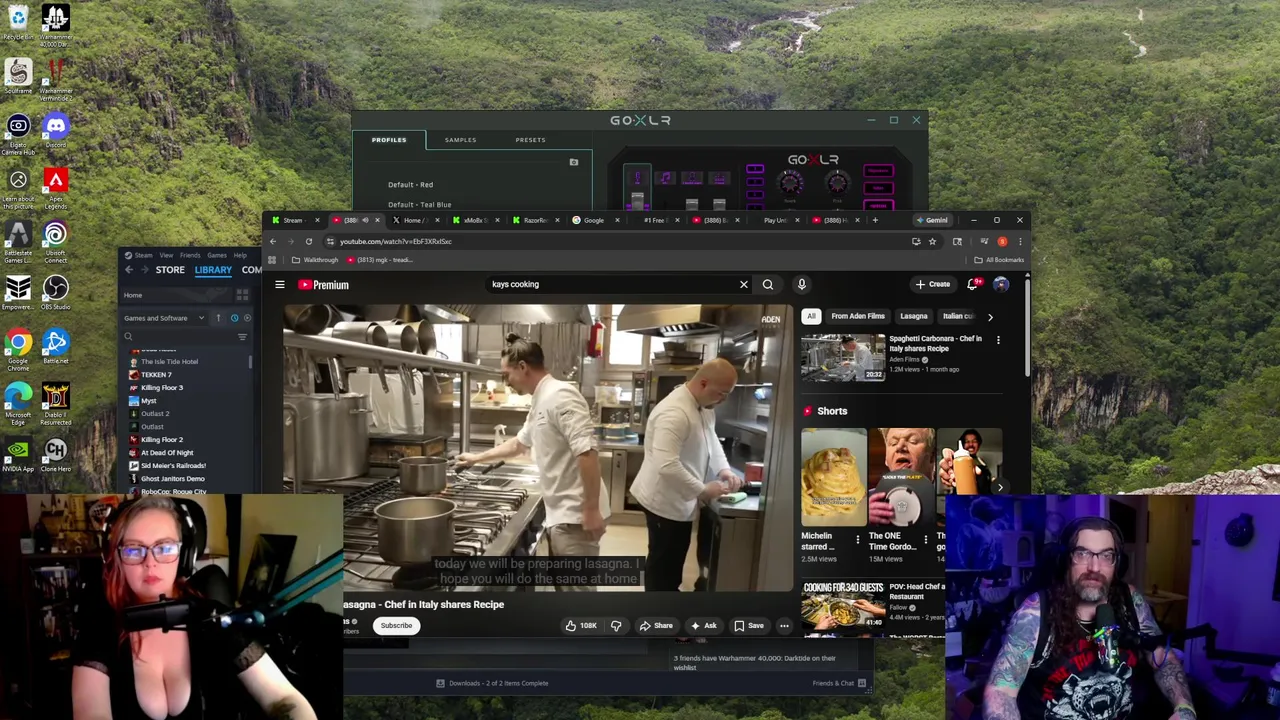The height and width of the screenshot is (720, 1280).
Task: Open options for 'Michelin starred' short
Action: [x=857, y=540]
